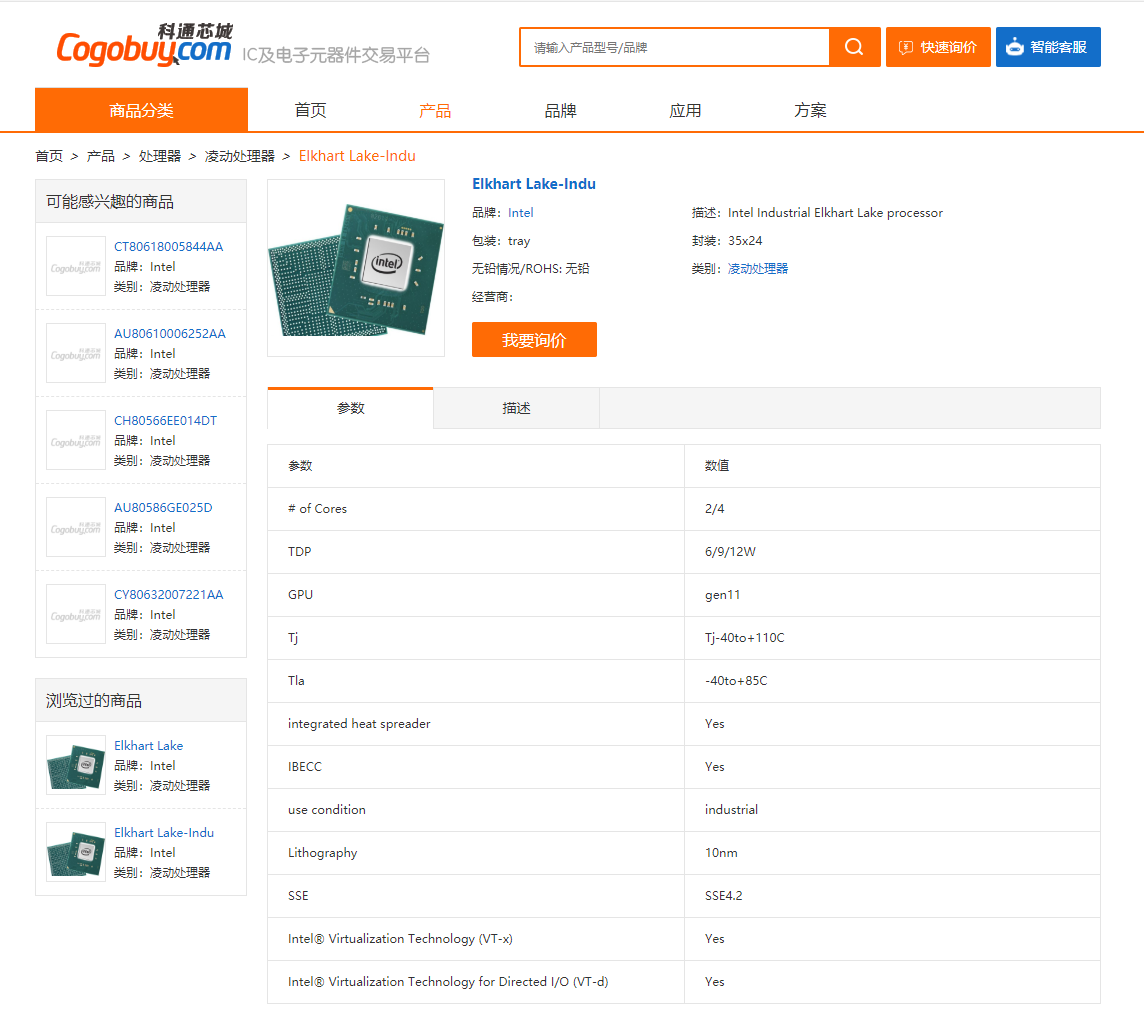Click the 'Intel® Virtualization Technology (VT-x)' row
Image resolution: width=1144 pixels, height=1012 pixels.
coord(684,939)
